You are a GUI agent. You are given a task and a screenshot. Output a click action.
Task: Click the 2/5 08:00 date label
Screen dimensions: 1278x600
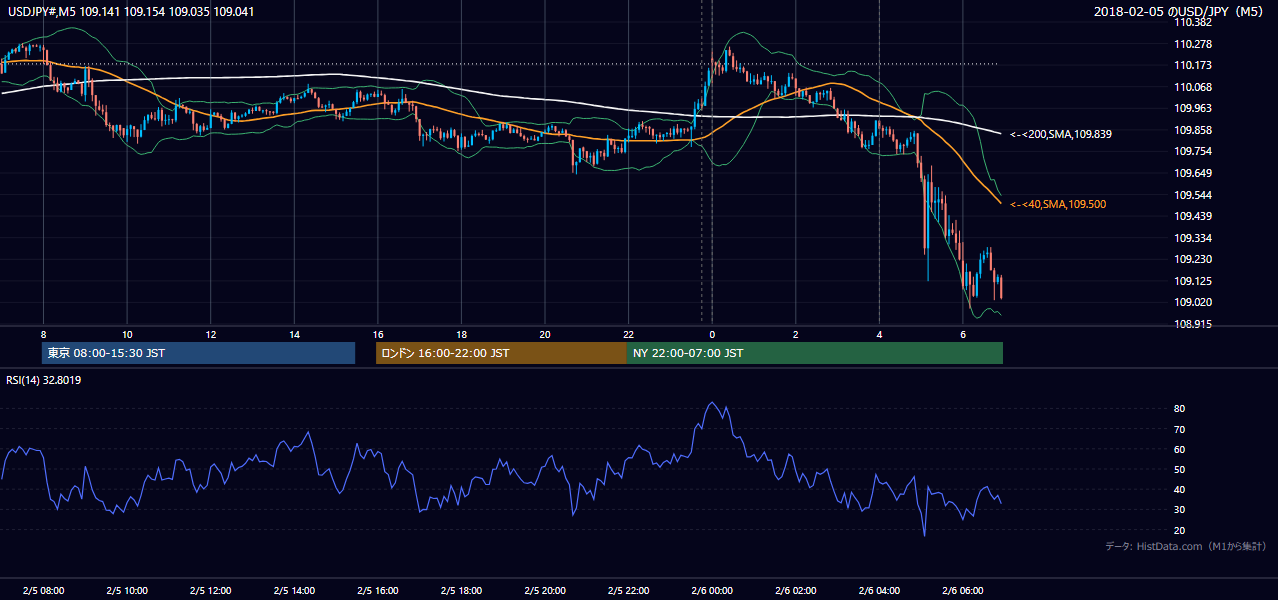43,590
